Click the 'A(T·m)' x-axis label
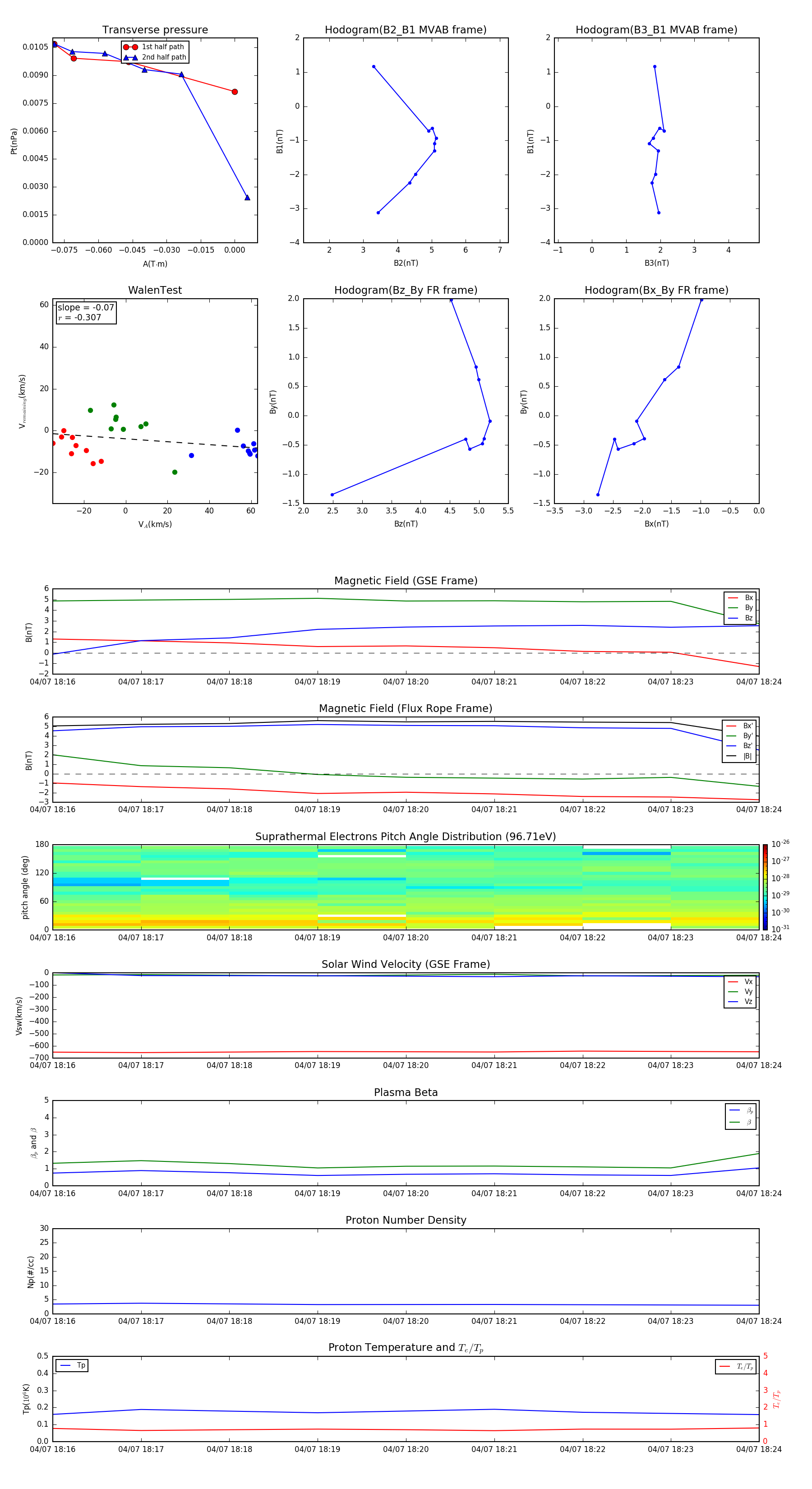812x1489 pixels. [x=155, y=264]
